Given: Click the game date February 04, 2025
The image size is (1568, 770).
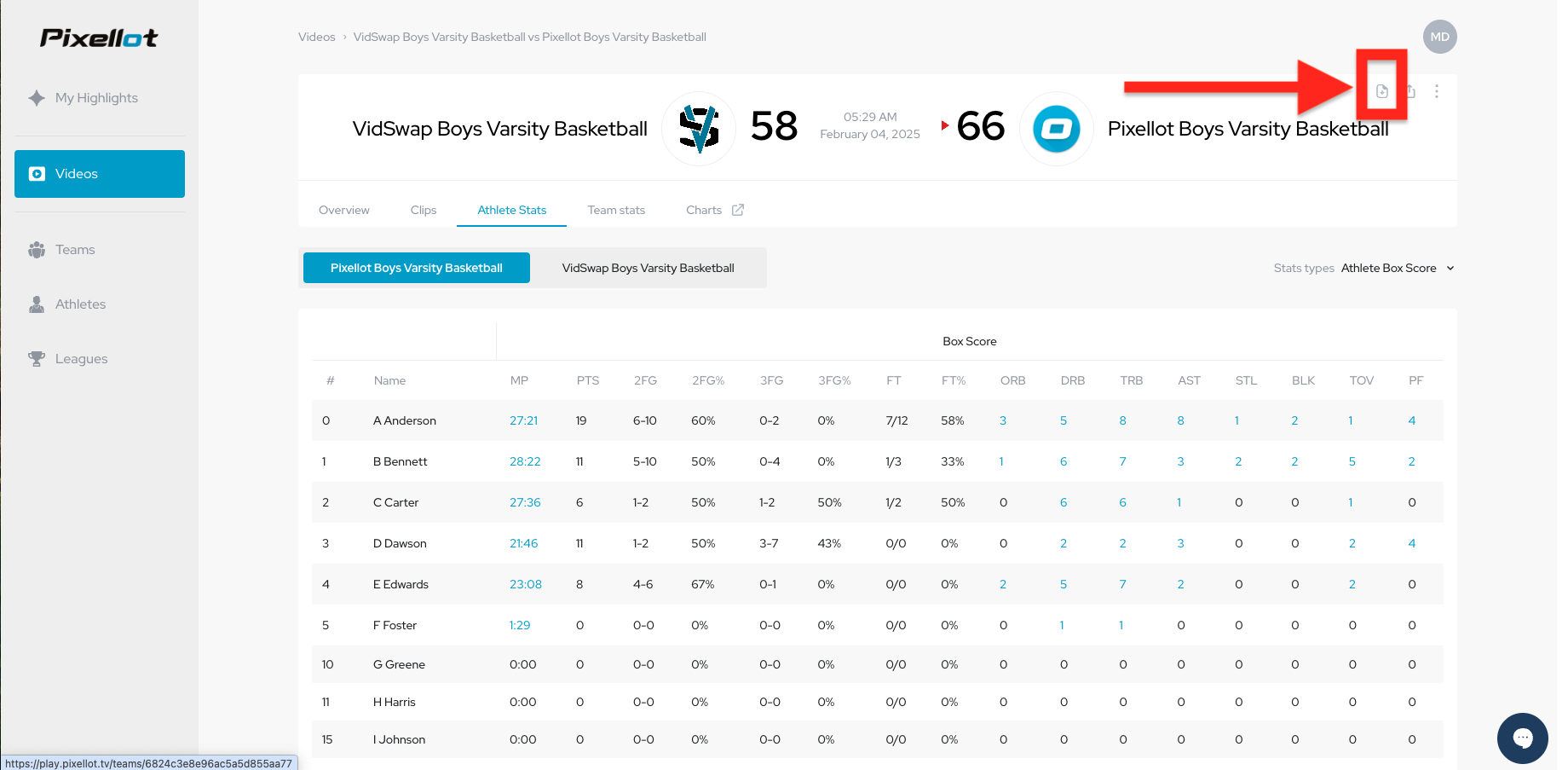Looking at the screenshot, I should coord(870,134).
